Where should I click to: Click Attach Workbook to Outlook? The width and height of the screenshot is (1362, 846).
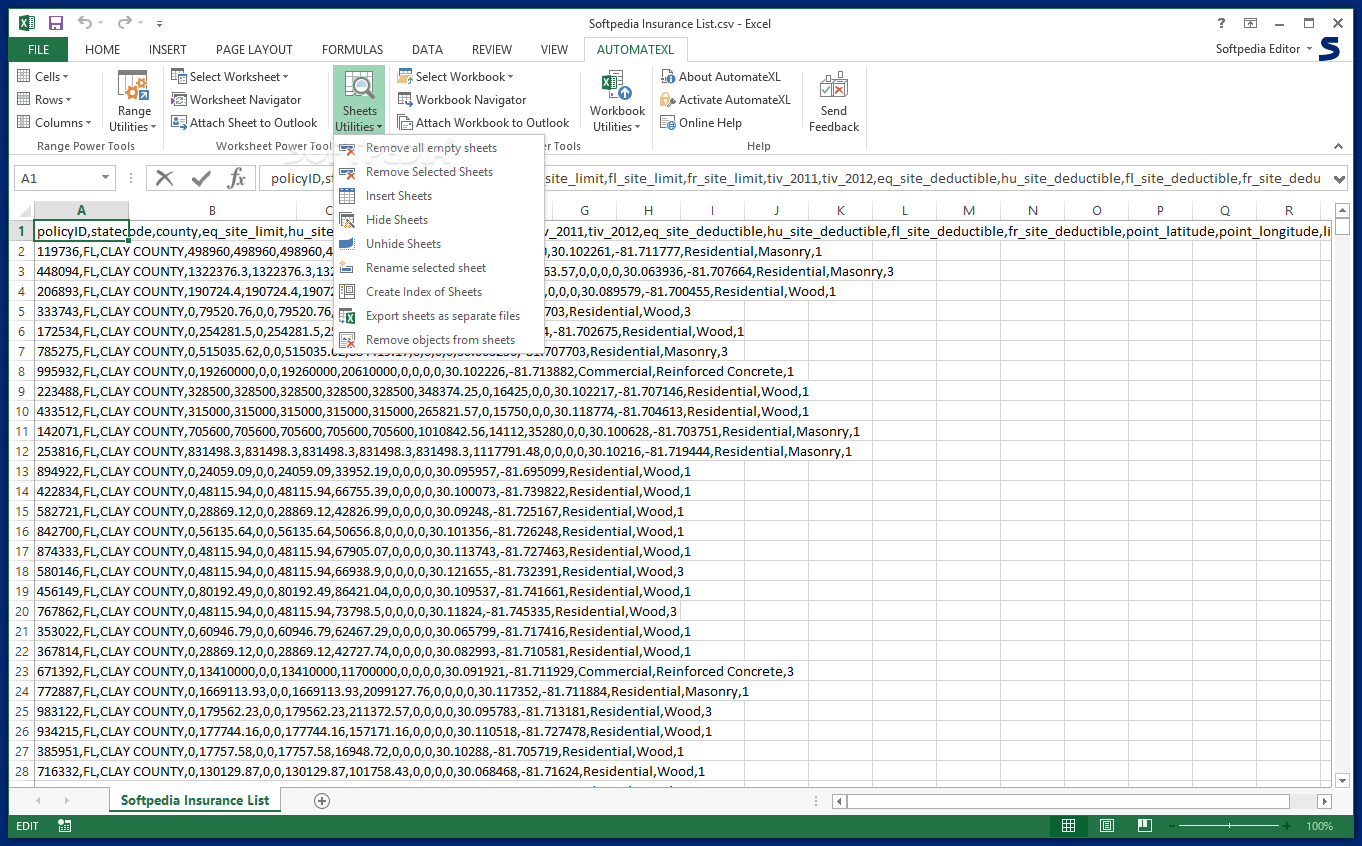click(x=483, y=123)
